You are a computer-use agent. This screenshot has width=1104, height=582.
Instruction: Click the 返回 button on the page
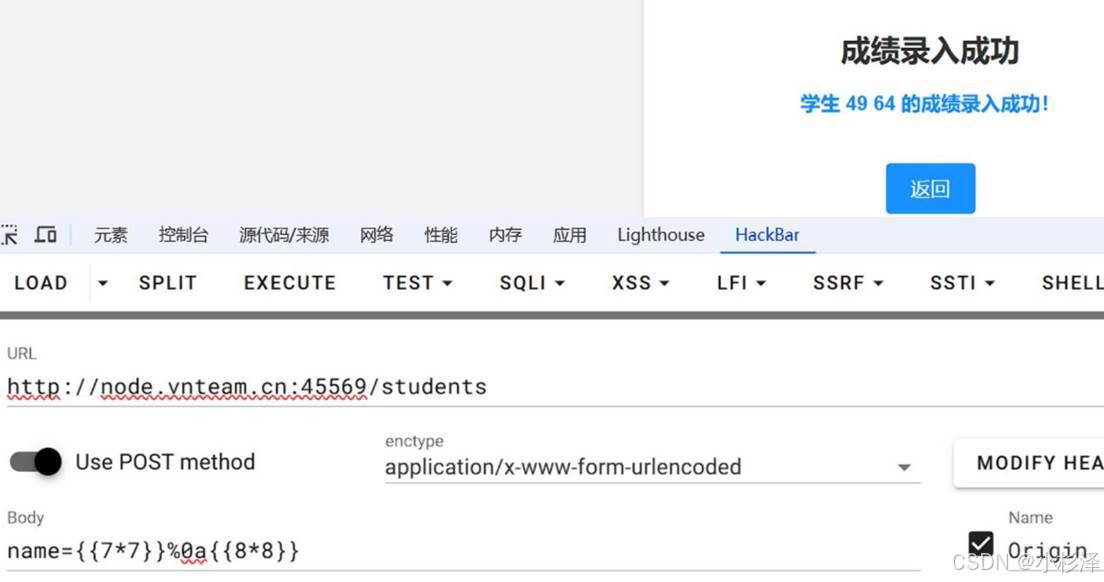(930, 188)
